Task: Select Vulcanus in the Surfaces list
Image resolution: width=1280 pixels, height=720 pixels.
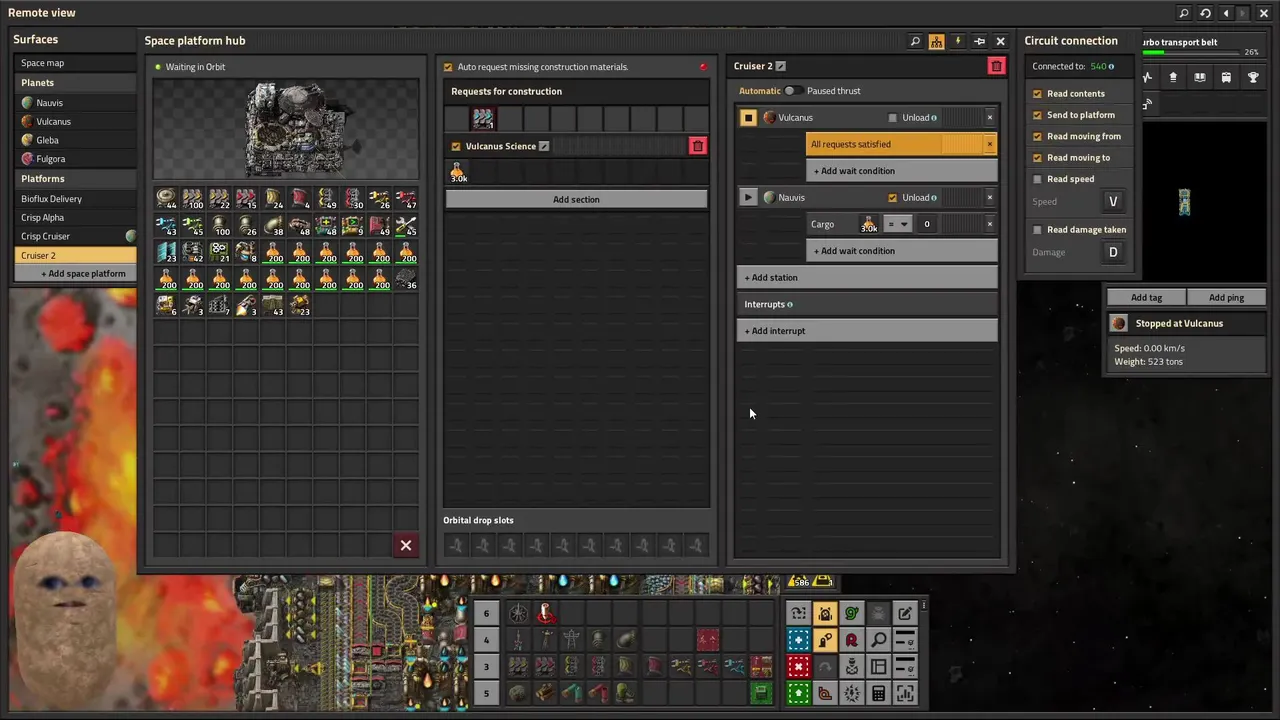Action: (x=76, y=121)
